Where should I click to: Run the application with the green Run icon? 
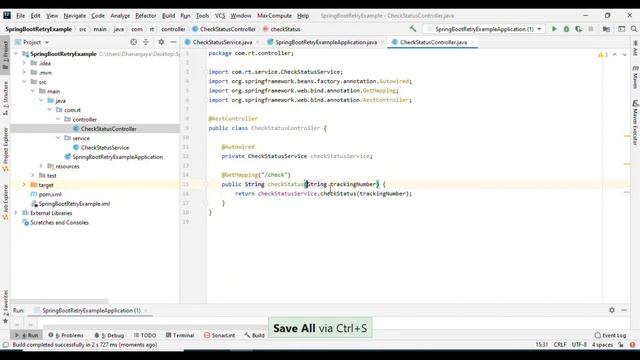pyautogui.click(x=554, y=29)
